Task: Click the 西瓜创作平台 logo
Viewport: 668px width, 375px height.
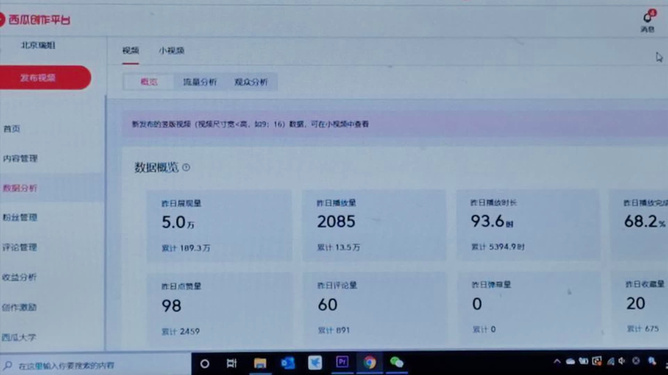Action: [35, 20]
